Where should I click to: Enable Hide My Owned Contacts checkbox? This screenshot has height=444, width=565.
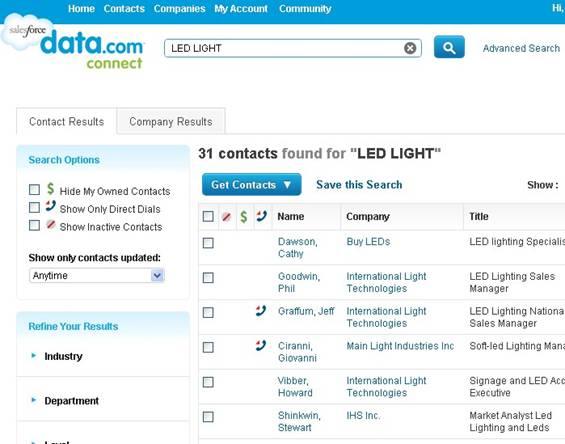(34, 190)
